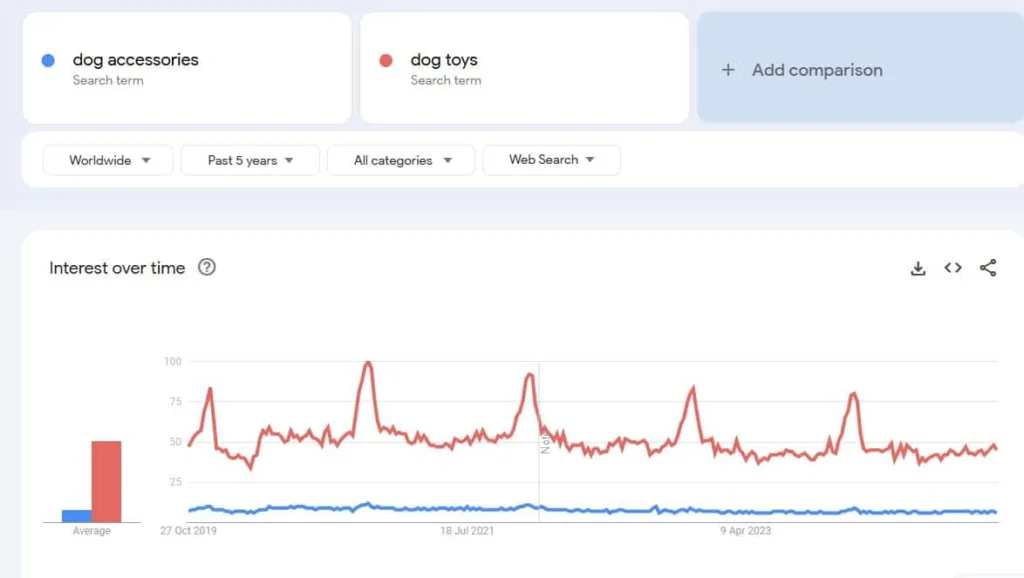Edit the dog accessories search term

point(135,60)
